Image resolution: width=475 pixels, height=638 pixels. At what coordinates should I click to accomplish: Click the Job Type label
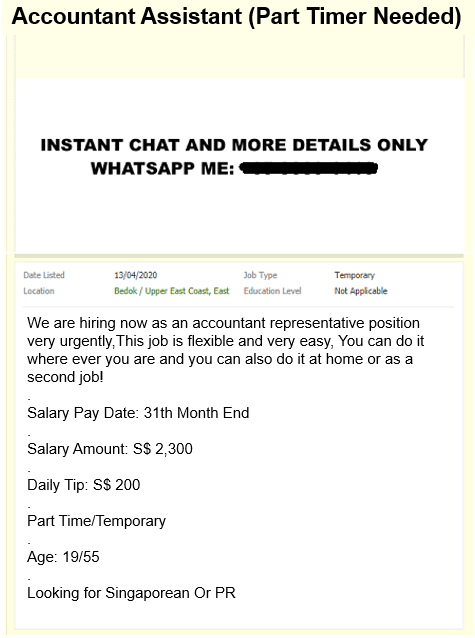point(260,275)
